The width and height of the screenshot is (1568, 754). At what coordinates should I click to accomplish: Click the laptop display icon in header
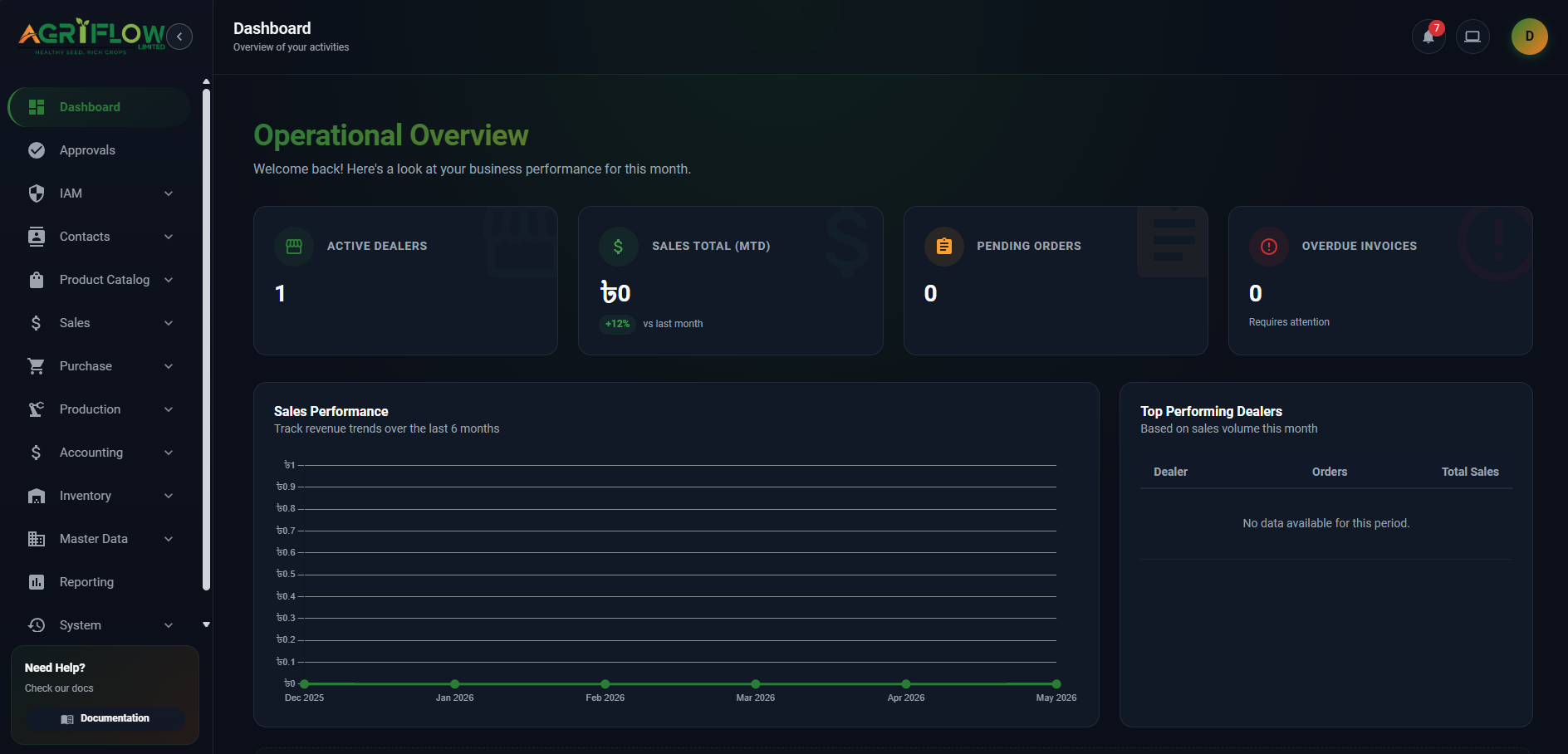coord(1472,37)
